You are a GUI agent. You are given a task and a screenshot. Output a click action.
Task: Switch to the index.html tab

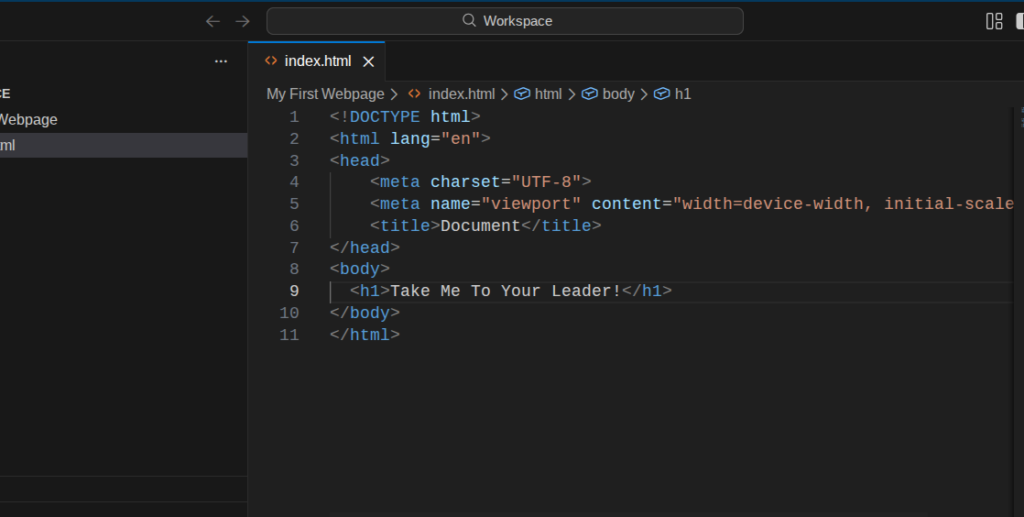317,61
